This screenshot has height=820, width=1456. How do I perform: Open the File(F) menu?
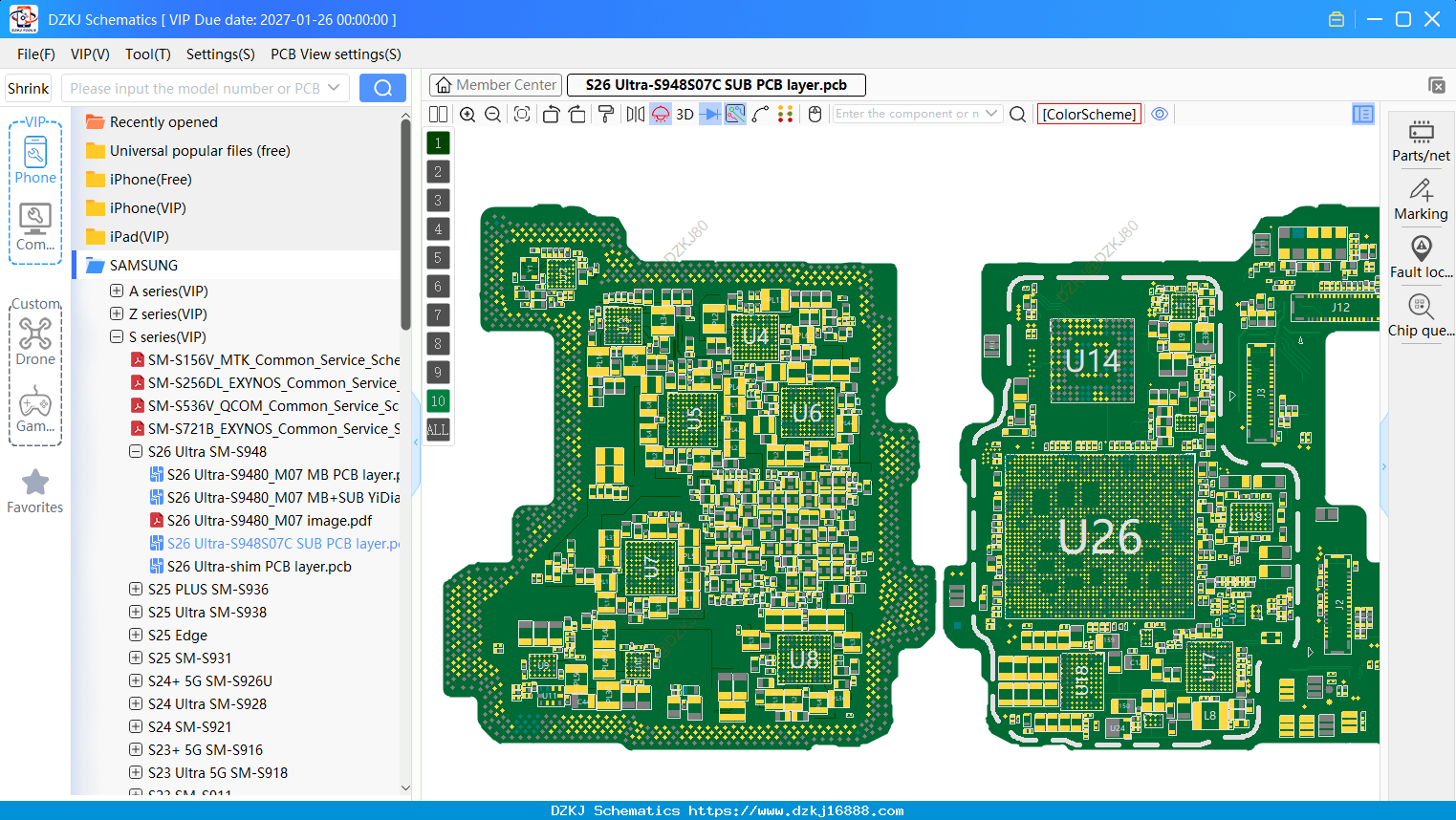pos(36,54)
